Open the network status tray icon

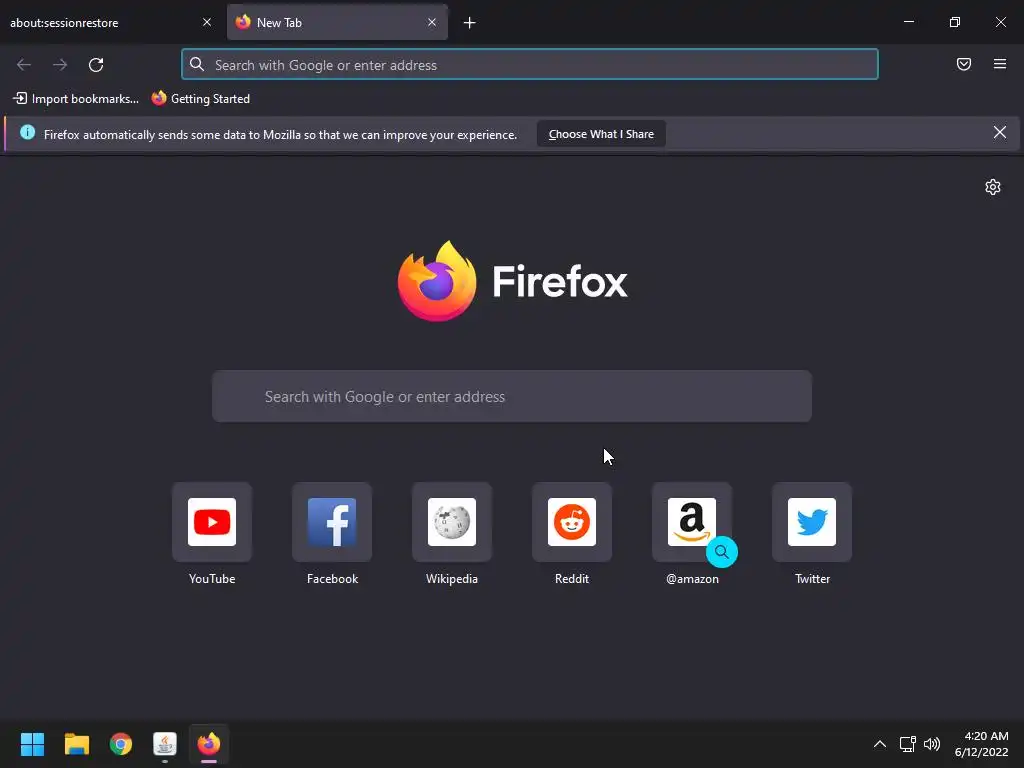pyautogui.click(x=907, y=744)
